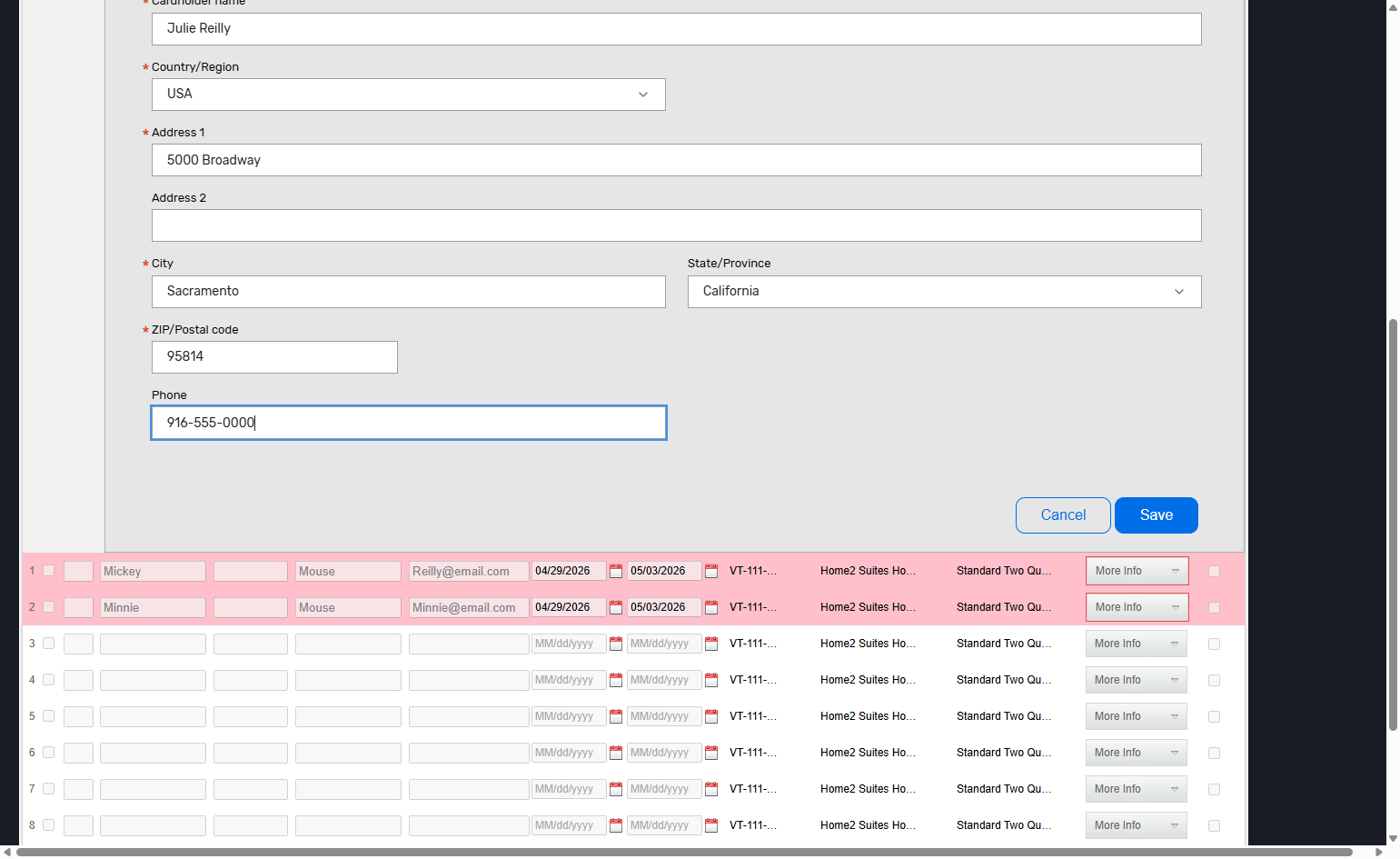Open departure date calendar in row 5

711,716
